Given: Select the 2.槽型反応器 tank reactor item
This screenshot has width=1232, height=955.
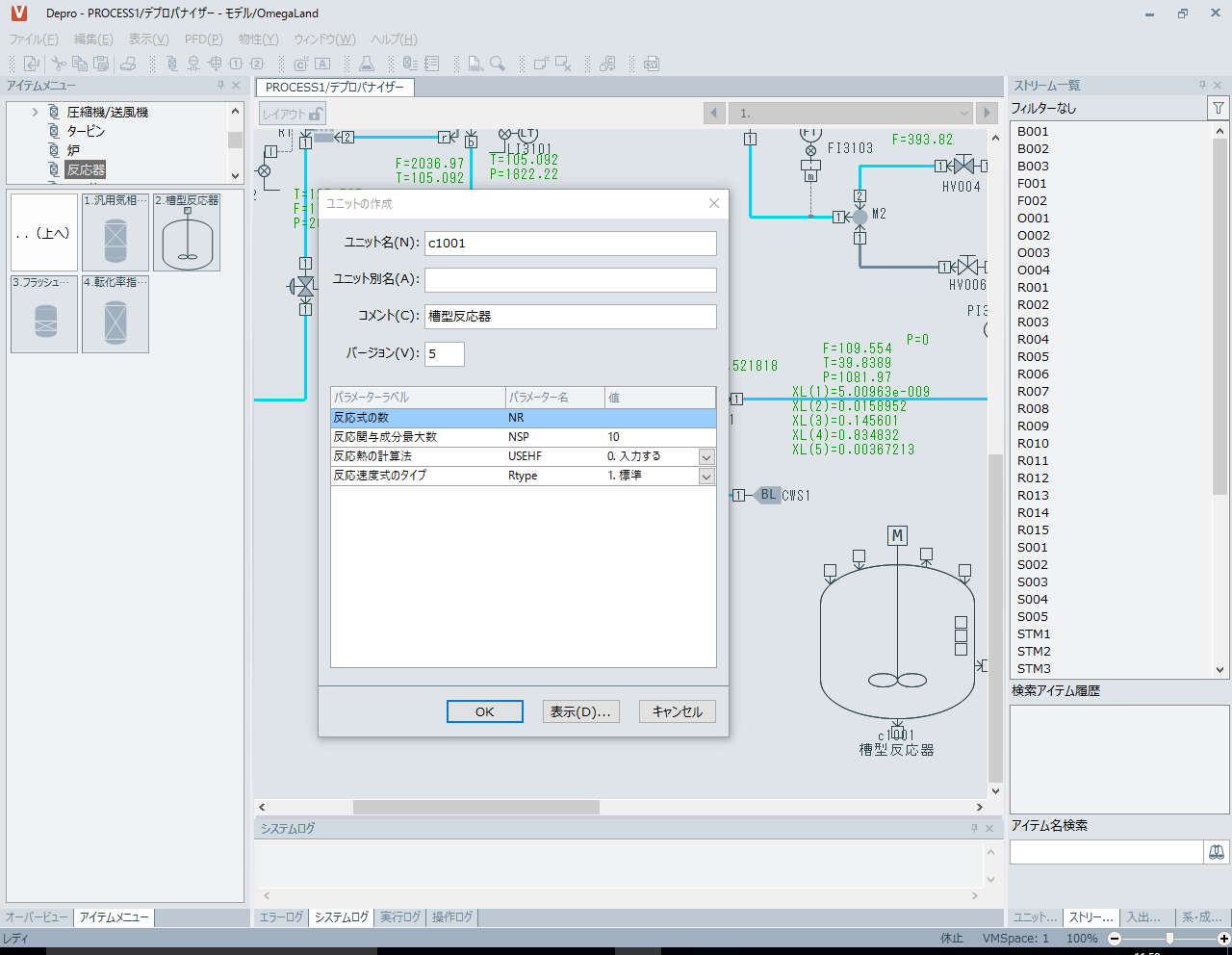Looking at the screenshot, I should coord(187,233).
